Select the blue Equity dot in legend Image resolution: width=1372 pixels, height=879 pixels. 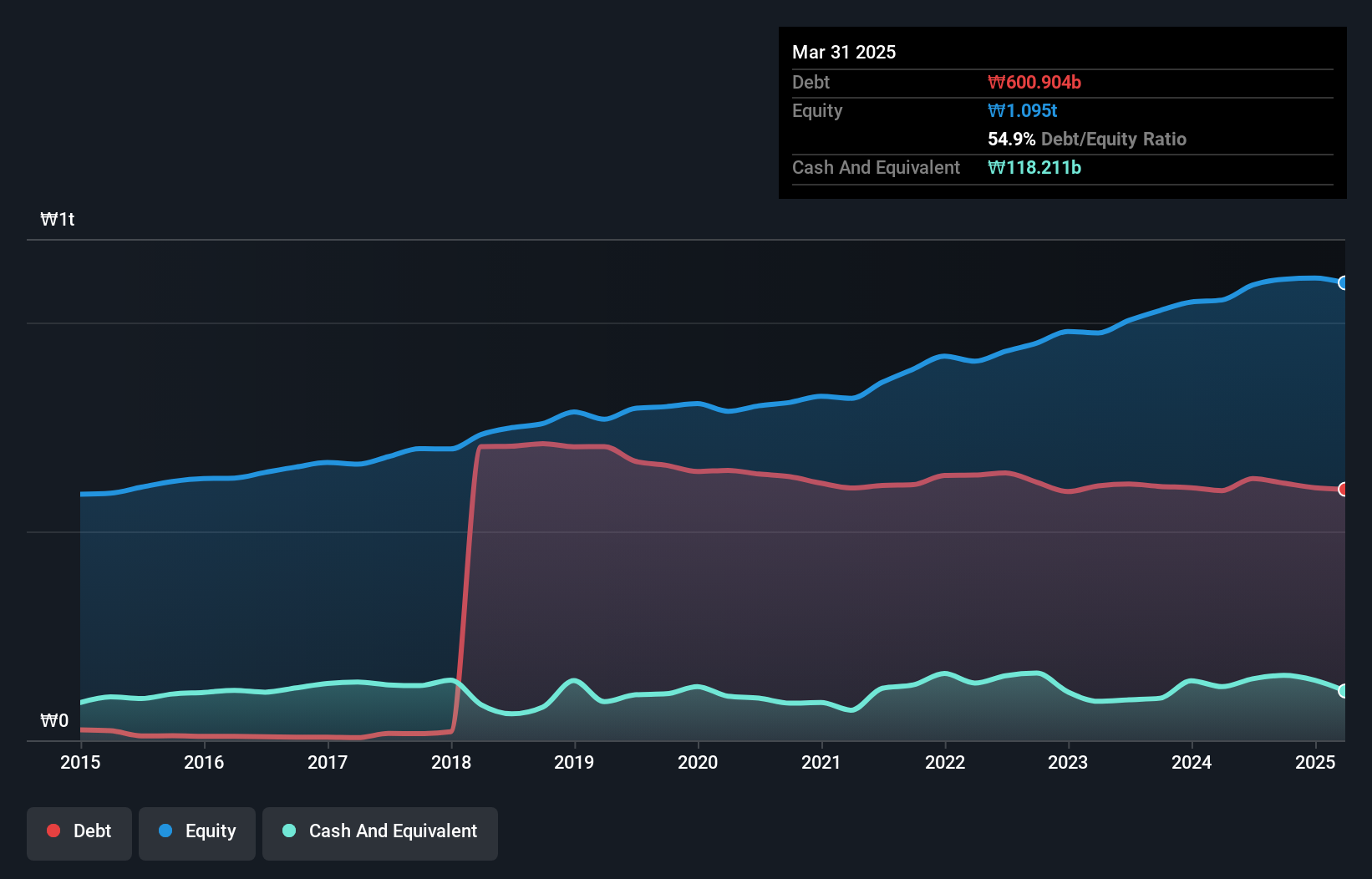click(166, 831)
